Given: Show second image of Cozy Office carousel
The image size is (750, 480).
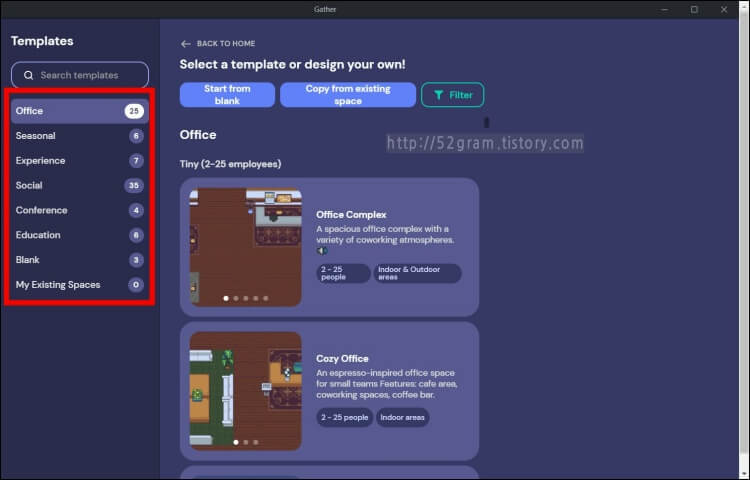Looking at the screenshot, I should pyautogui.click(x=246, y=442).
